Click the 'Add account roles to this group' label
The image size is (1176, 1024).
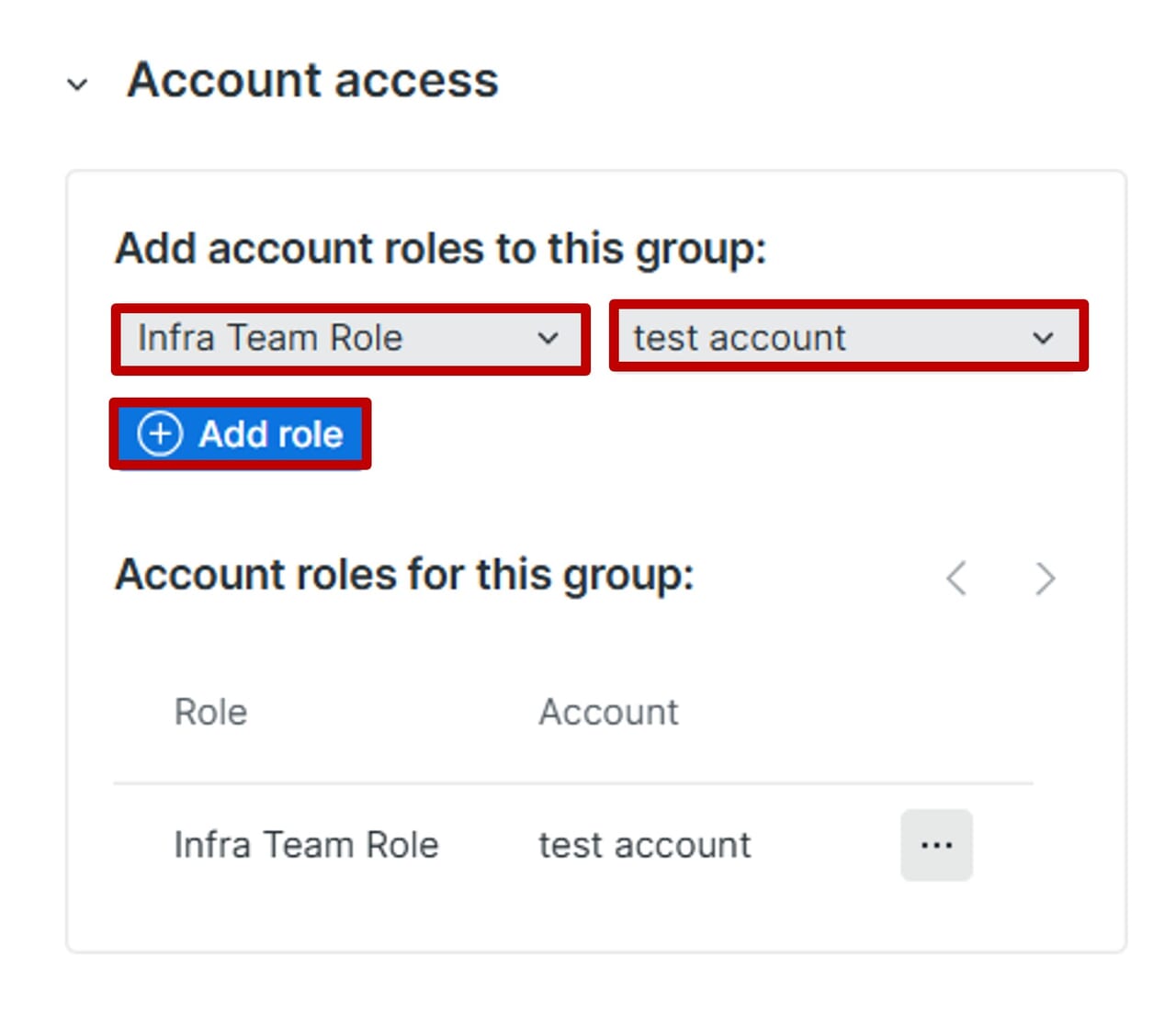(440, 249)
